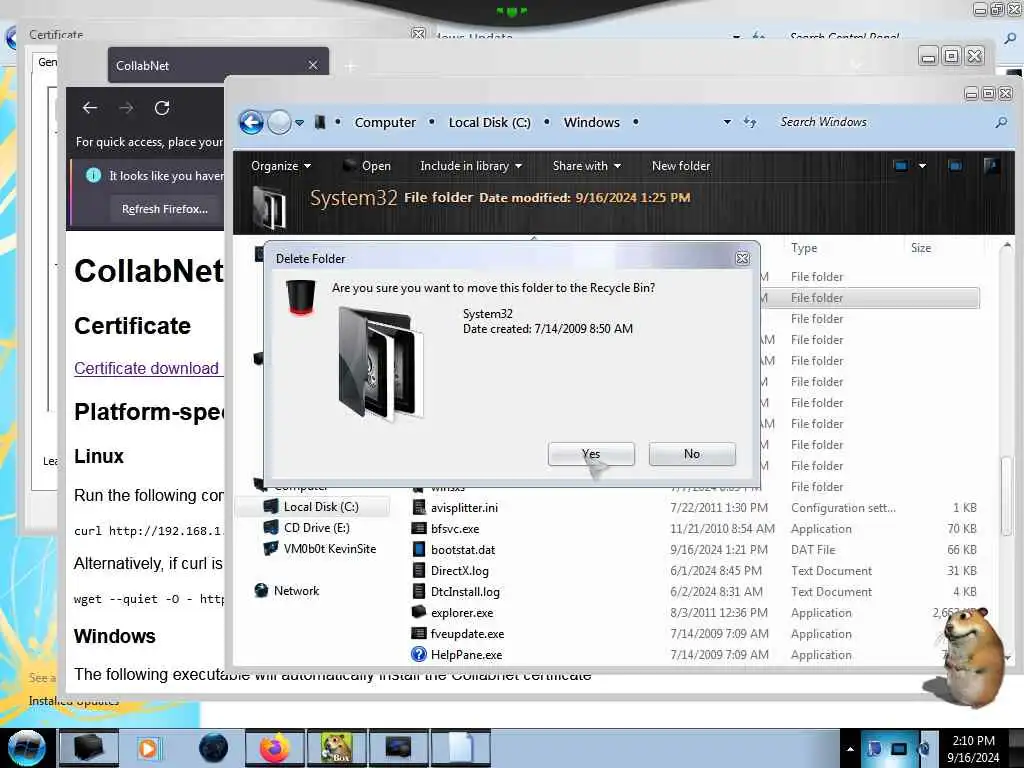Select Windows in the address breadcrumb
Viewport: 1024px width, 768px height.
coord(592,122)
